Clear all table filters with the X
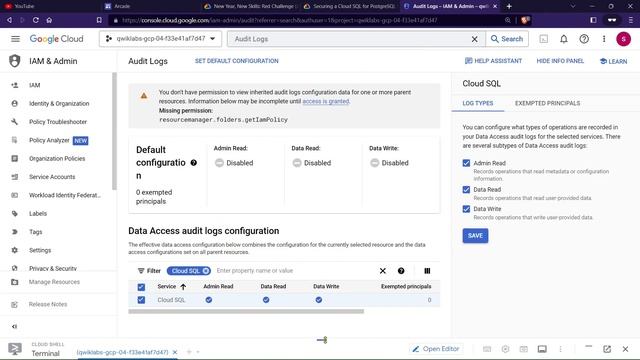 coord(382,271)
